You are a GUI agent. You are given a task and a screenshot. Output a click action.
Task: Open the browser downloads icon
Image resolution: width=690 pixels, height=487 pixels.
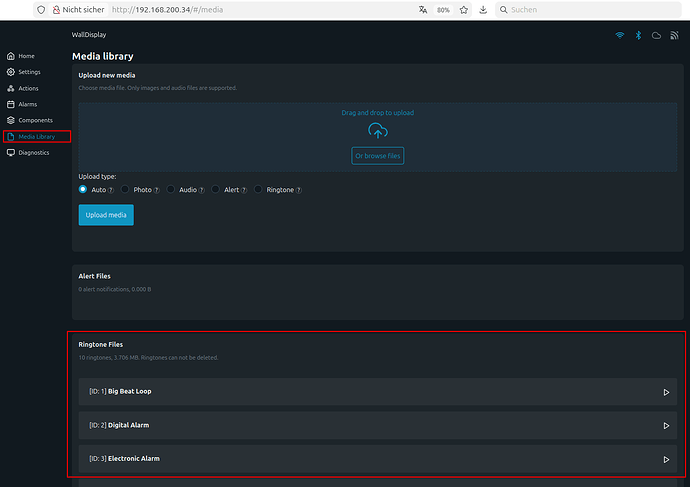(x=483, y=10)
